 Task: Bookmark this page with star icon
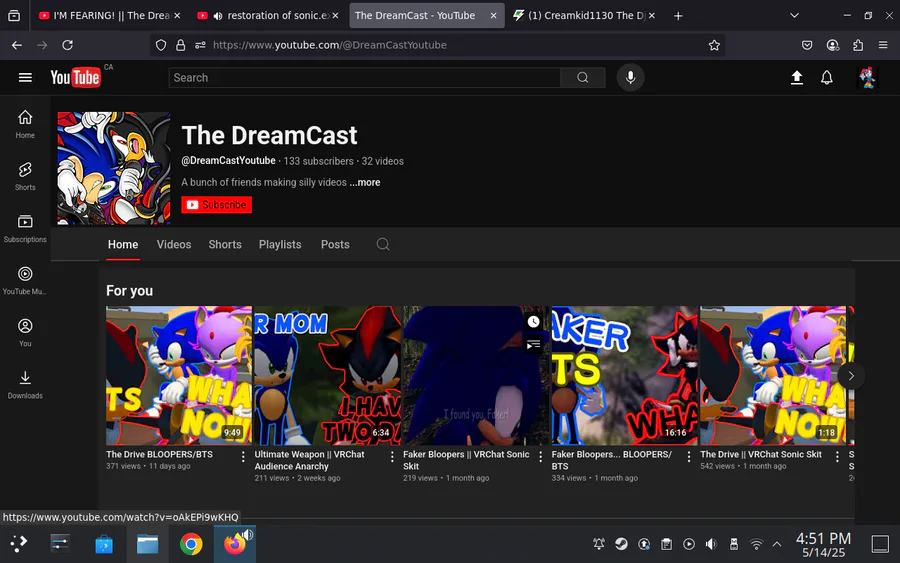714,45
